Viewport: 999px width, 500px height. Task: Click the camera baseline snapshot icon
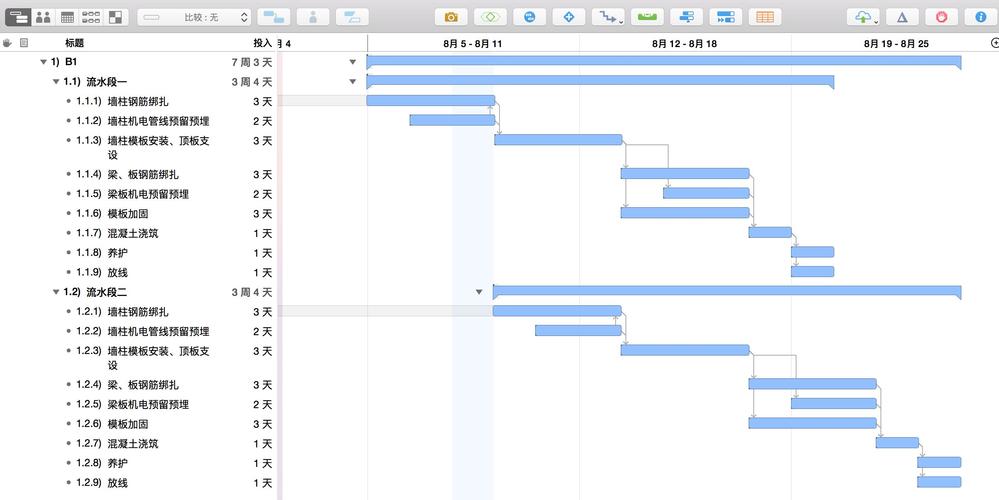[451, 17]
